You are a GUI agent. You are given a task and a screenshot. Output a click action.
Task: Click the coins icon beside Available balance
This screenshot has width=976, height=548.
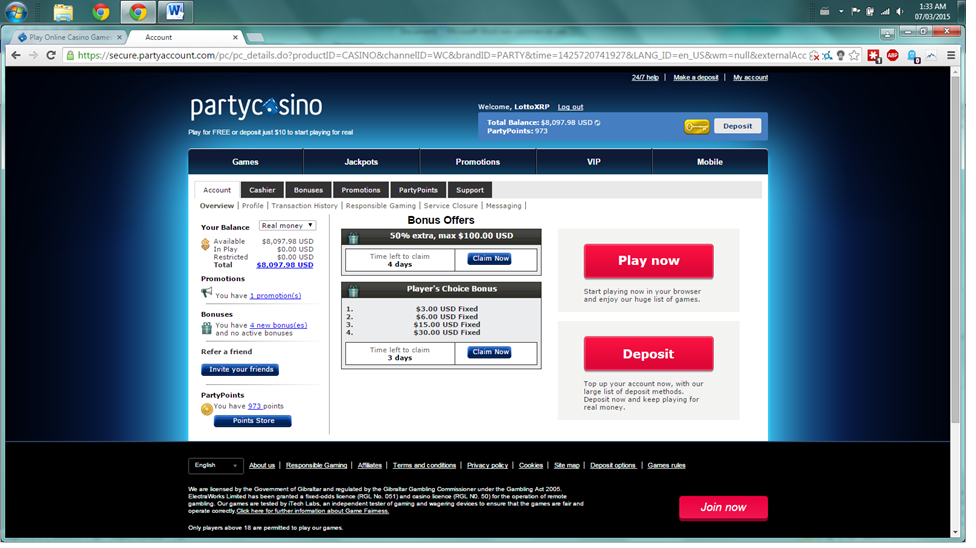point(205,245)
